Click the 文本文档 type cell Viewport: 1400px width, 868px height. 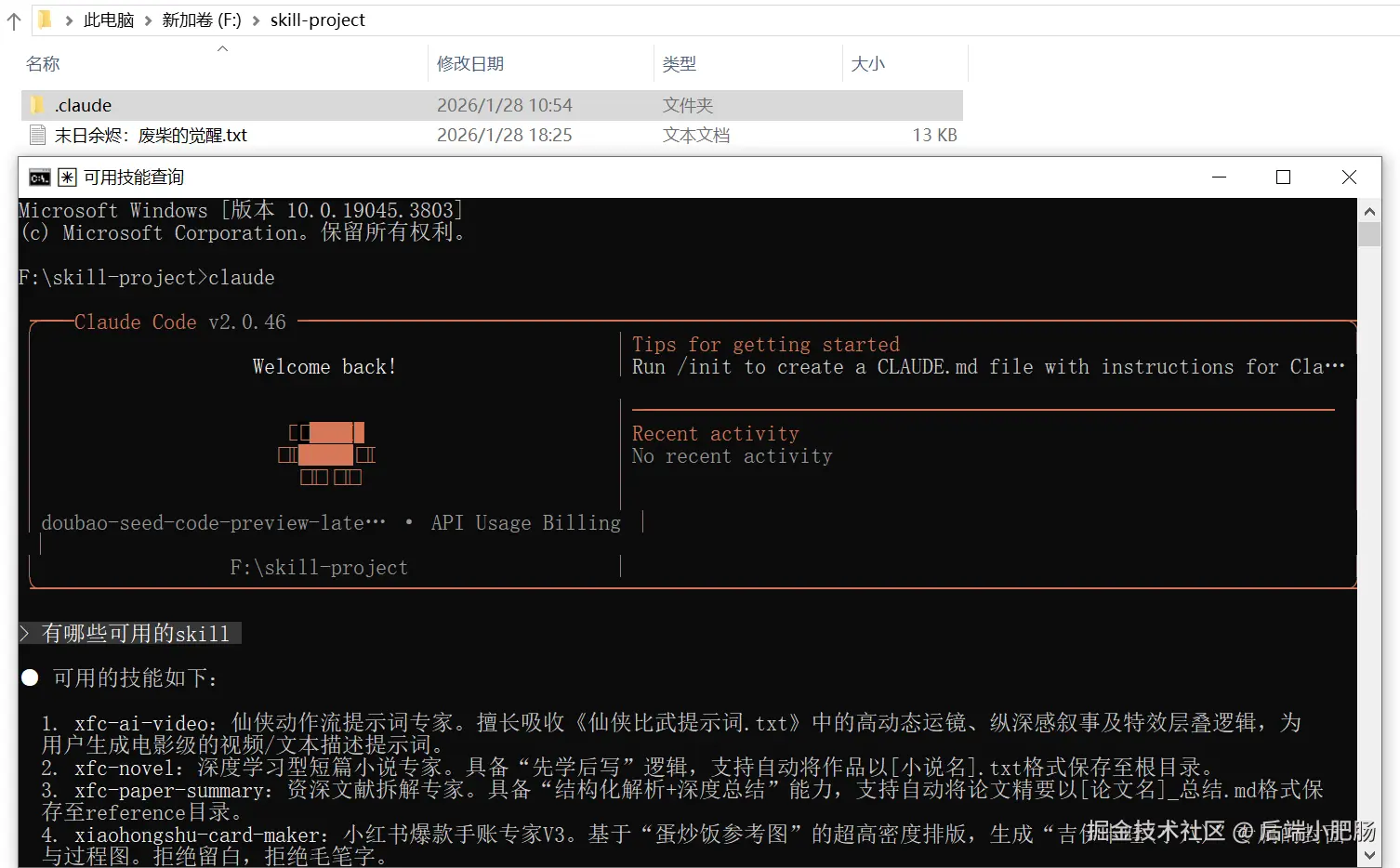pyautogui.click(x=696, y=135)
